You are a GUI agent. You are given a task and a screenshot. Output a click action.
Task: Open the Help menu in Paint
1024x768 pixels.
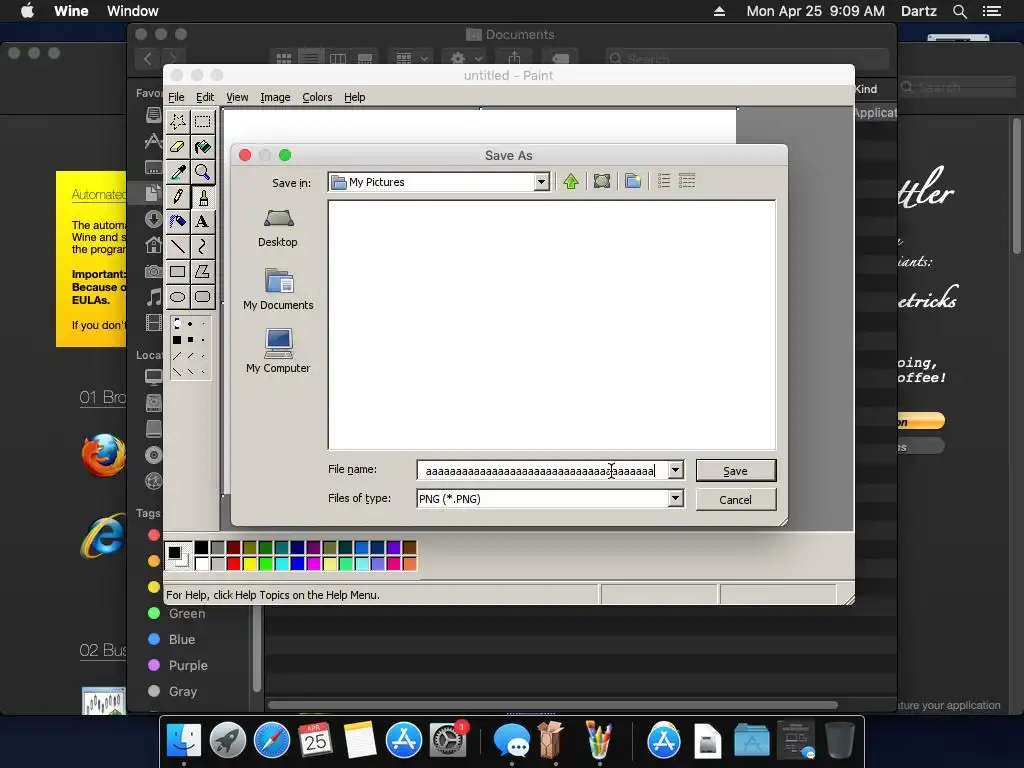[355, 97]
